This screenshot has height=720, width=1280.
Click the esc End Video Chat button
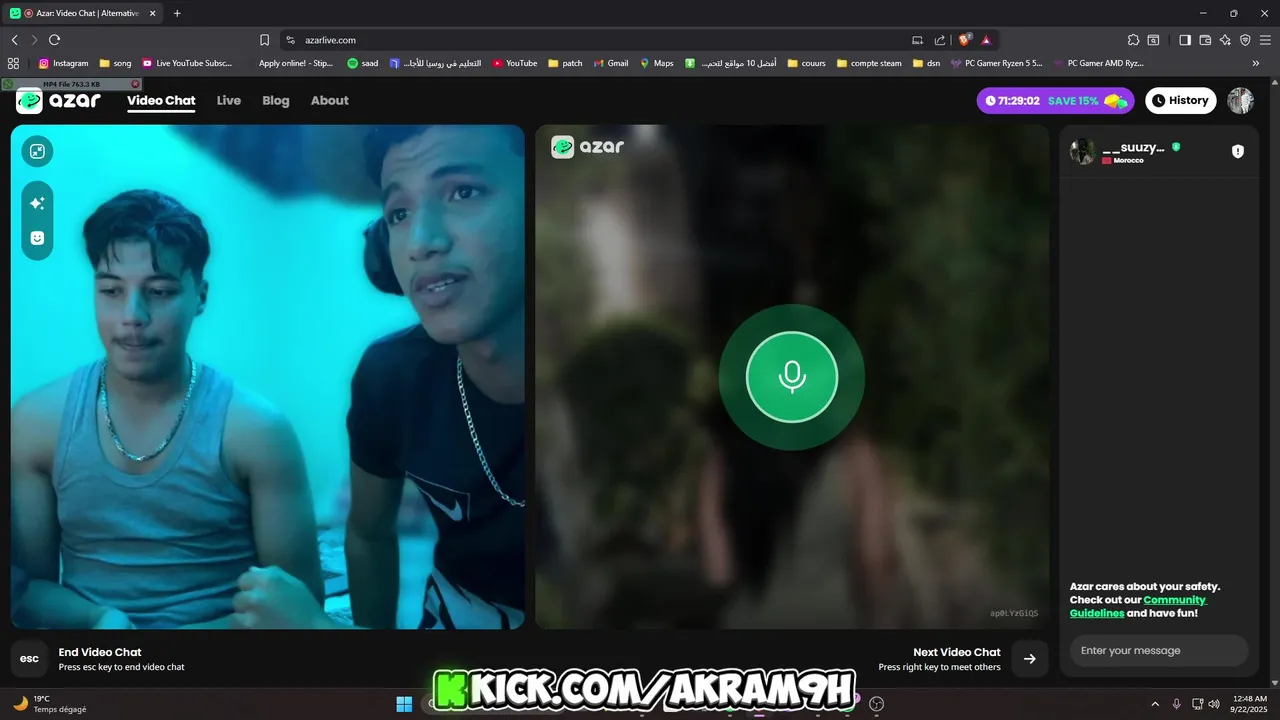[29, 659]
